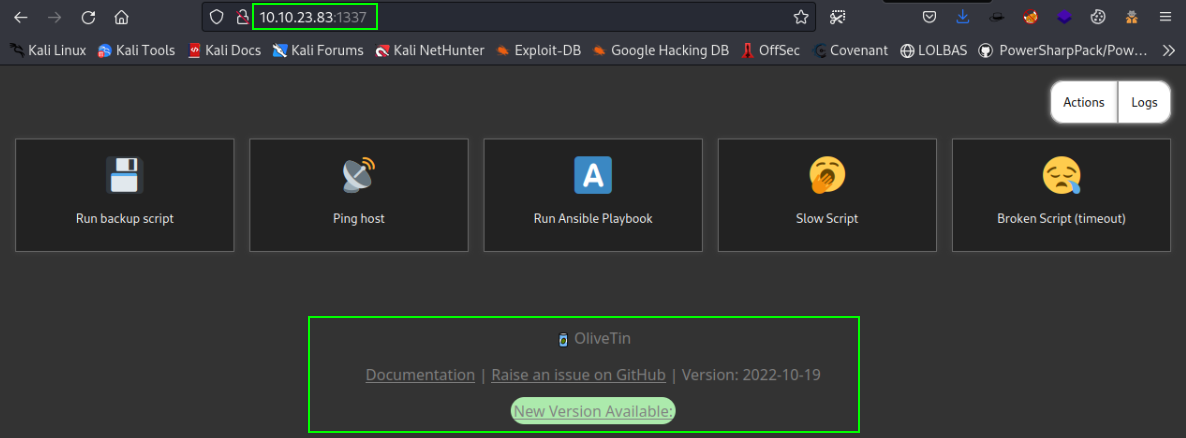Screen dimensions: 1186x438
Task: Click the satellite dish Ping icon
Action: 359,176
